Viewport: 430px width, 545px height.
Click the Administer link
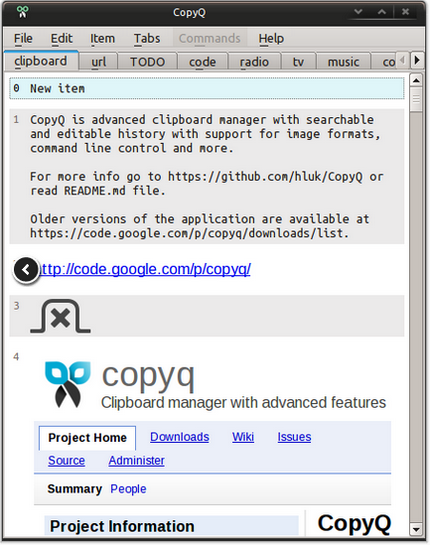click(x=136, y=461)
